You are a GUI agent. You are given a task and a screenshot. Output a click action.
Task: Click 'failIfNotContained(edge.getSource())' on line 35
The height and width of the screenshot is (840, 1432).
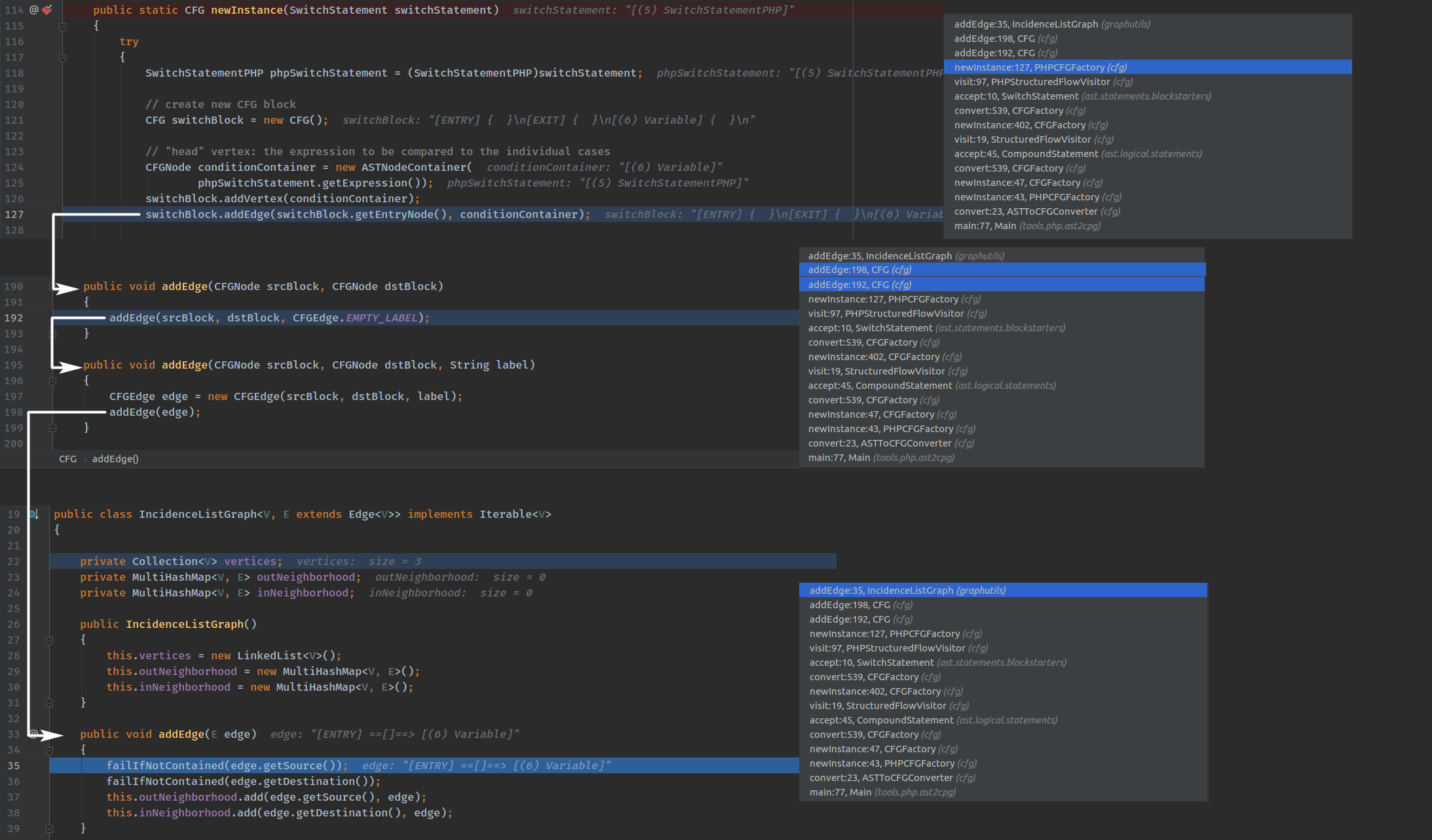(224, 766)
